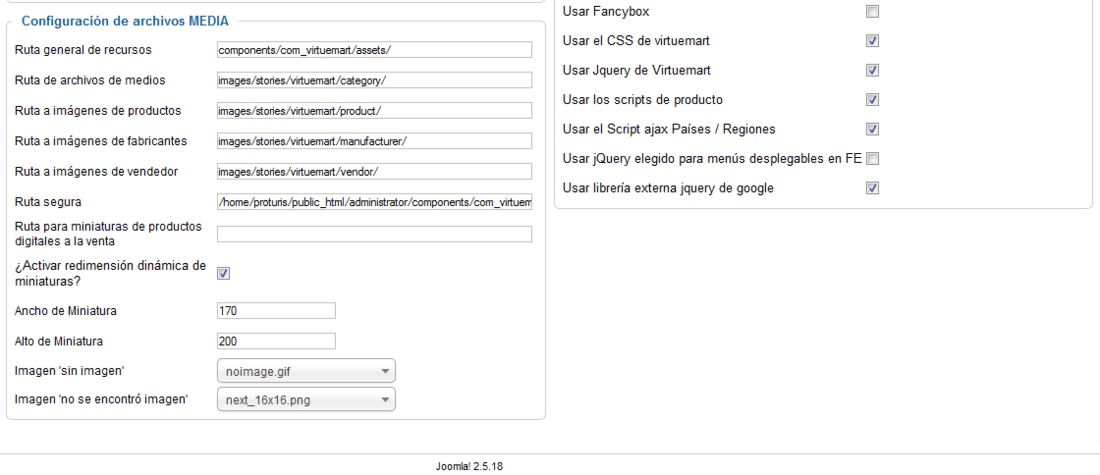Select the 'Ruta de archivos de medios' label
The height and width of the screenshot is (475, 1100).
click(90, 80)
